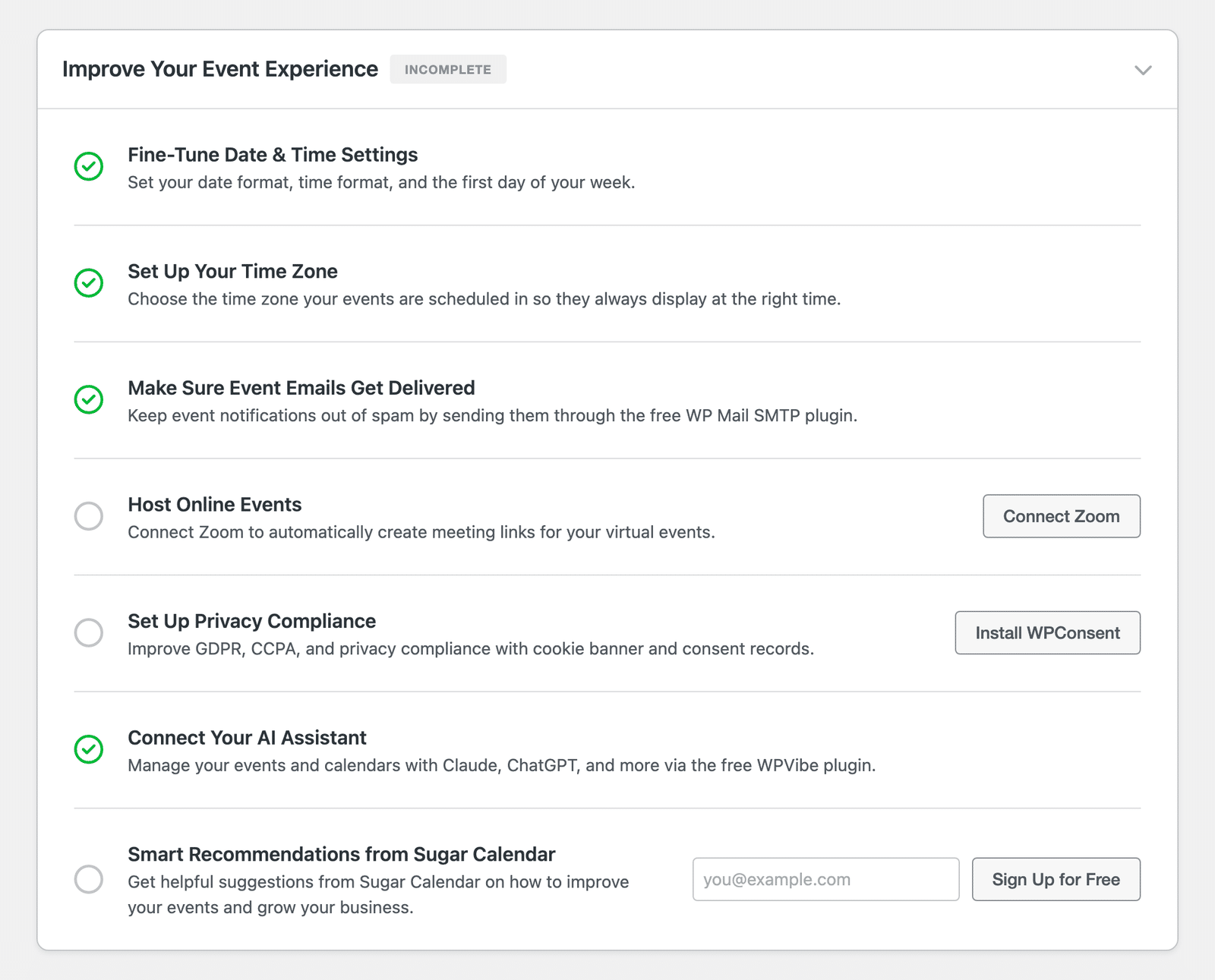Click Smart Recommendations from Sugar Calendar title
Viewport: 1215px width, 980px height.
coord(342,854)
